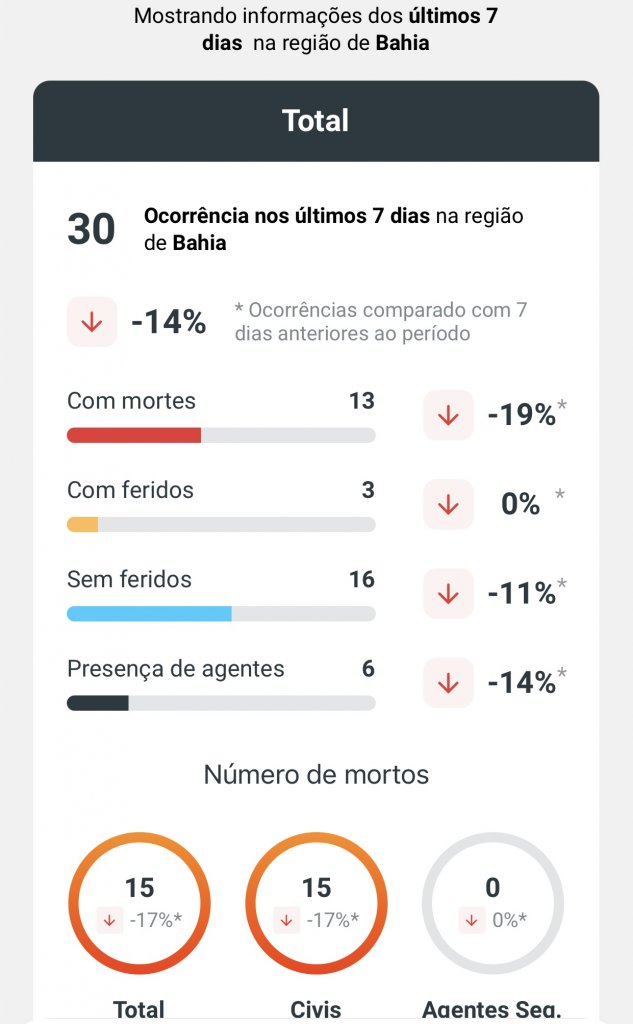Click the blue Sem feridos progress bar
The width and height of the screenshot is (633, 1024).
tap(149, 613)
